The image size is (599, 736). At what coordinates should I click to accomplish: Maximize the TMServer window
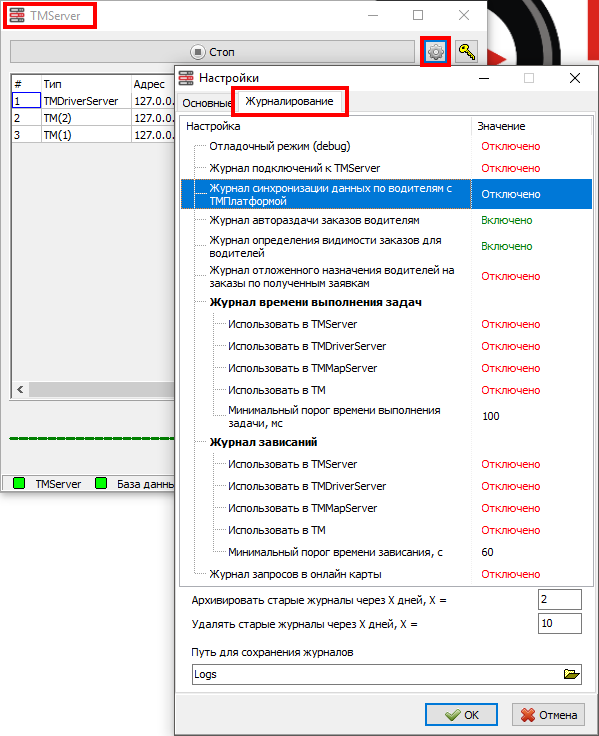[x=418, y=15]
